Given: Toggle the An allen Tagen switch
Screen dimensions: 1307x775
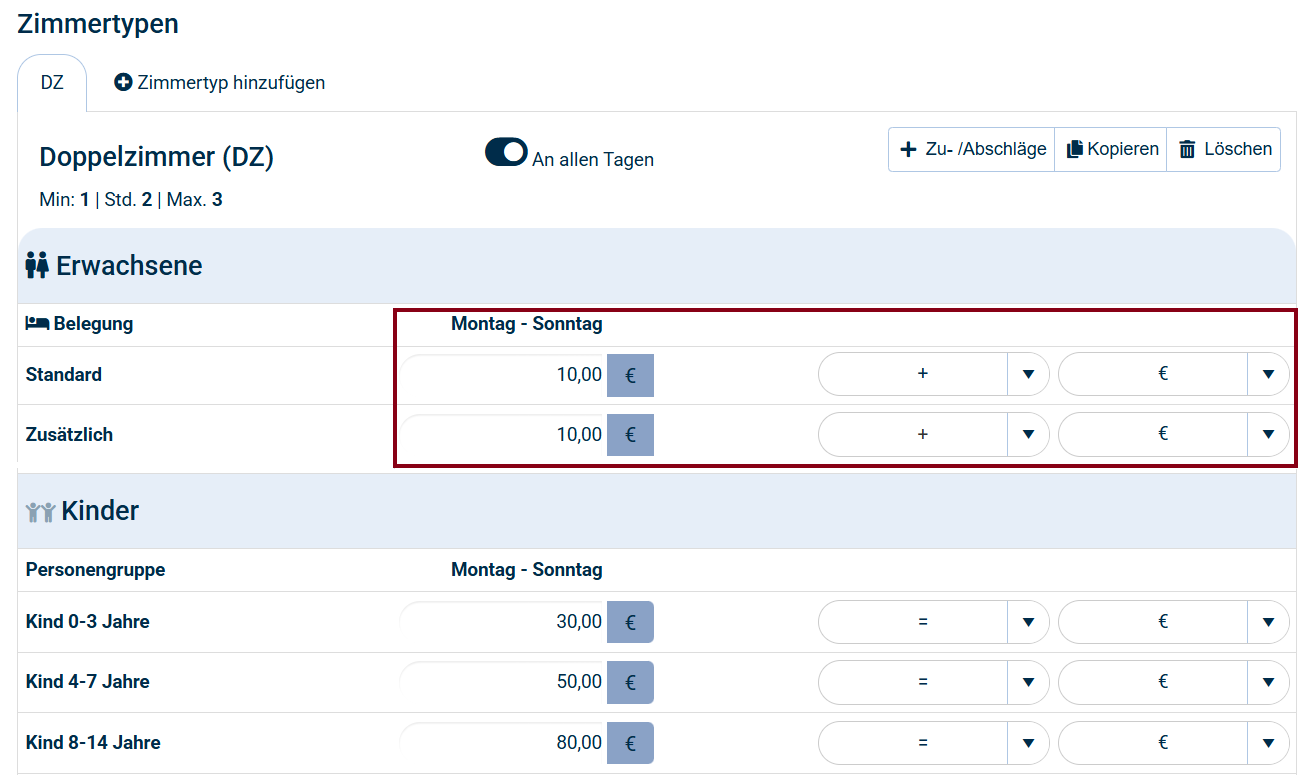Looking at the screenshot, I should click(506, 152).
